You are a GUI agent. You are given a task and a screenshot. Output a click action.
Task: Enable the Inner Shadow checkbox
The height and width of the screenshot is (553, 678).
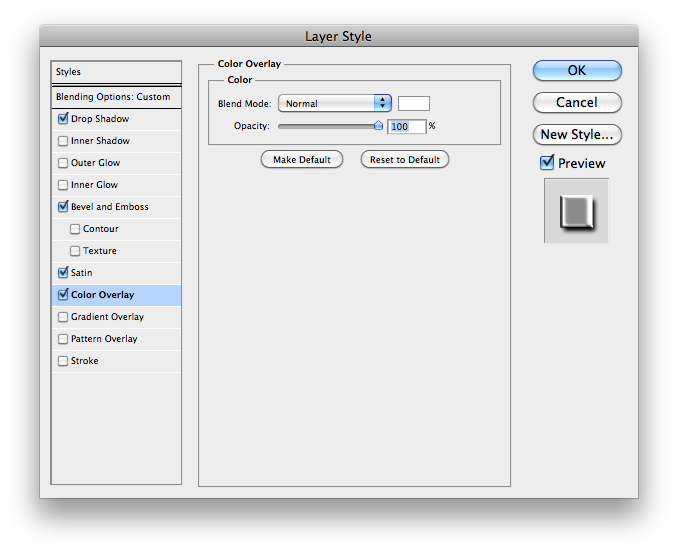[x=64, y=141]
